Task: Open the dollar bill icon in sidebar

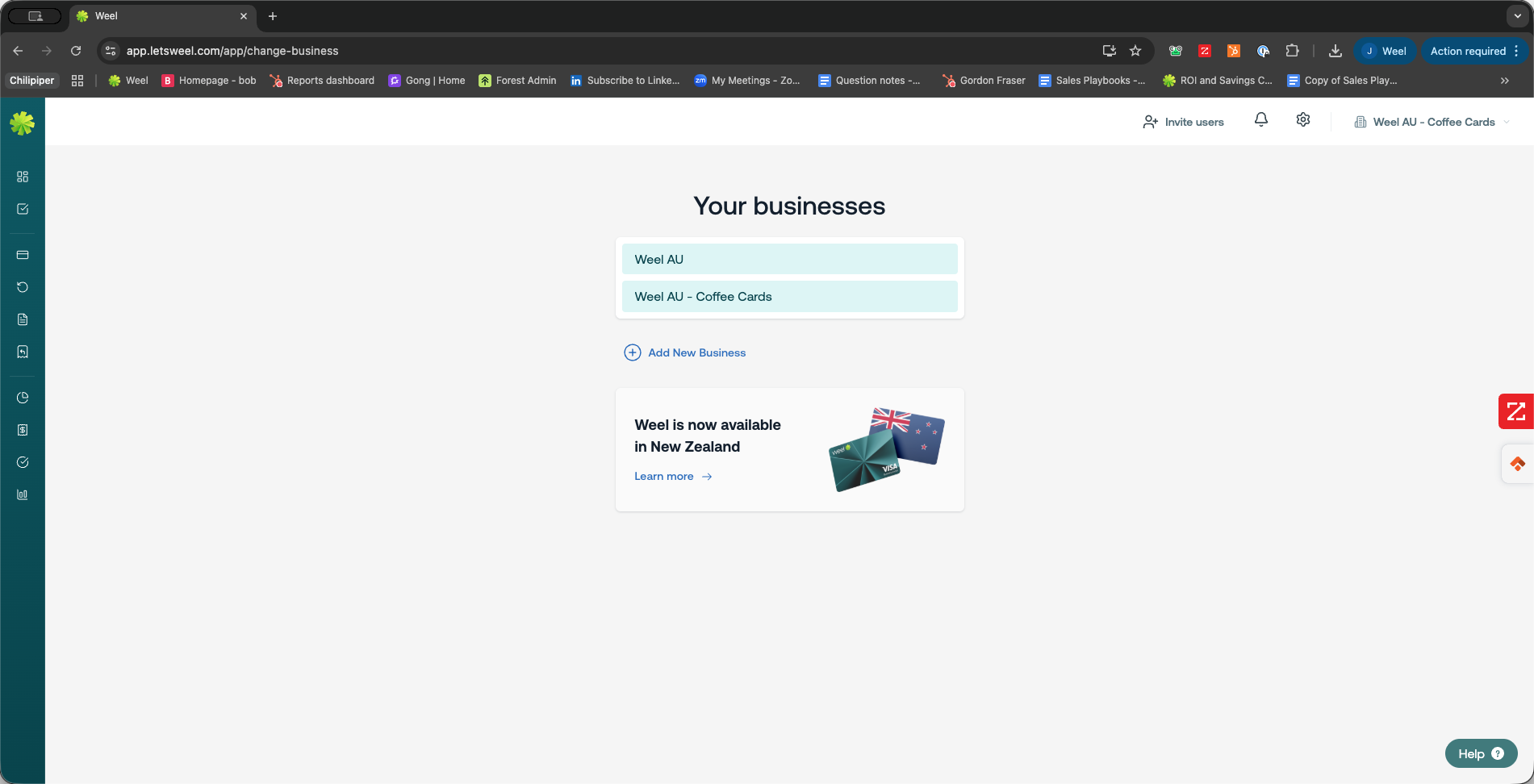Action: pyautogui.click(x=23, y=430)
